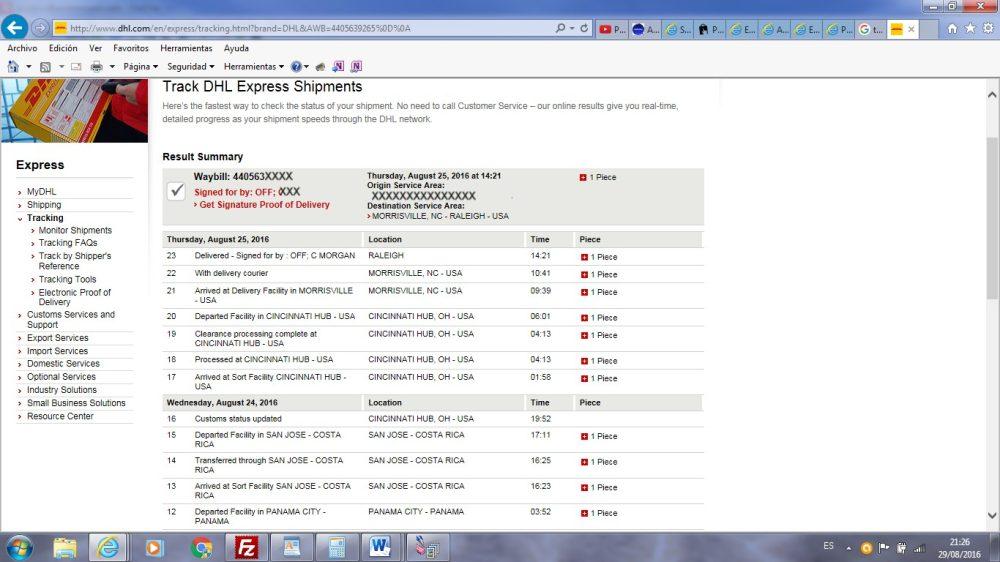1000x562 pixels.
Task: Click scrollbar up arrow at page top
Action: pyautogui.click(x=992, y=95)
